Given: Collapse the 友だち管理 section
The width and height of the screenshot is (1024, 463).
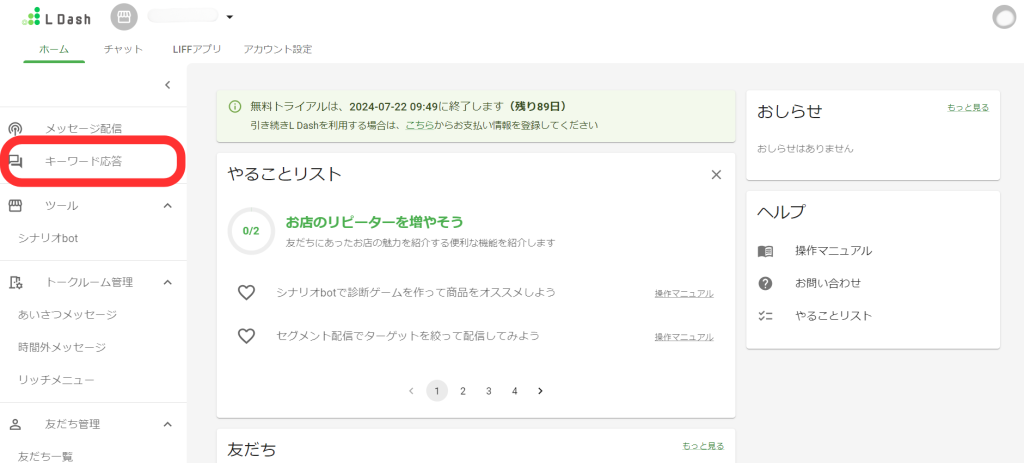Looking at the screenshot, I should point(167,424).
